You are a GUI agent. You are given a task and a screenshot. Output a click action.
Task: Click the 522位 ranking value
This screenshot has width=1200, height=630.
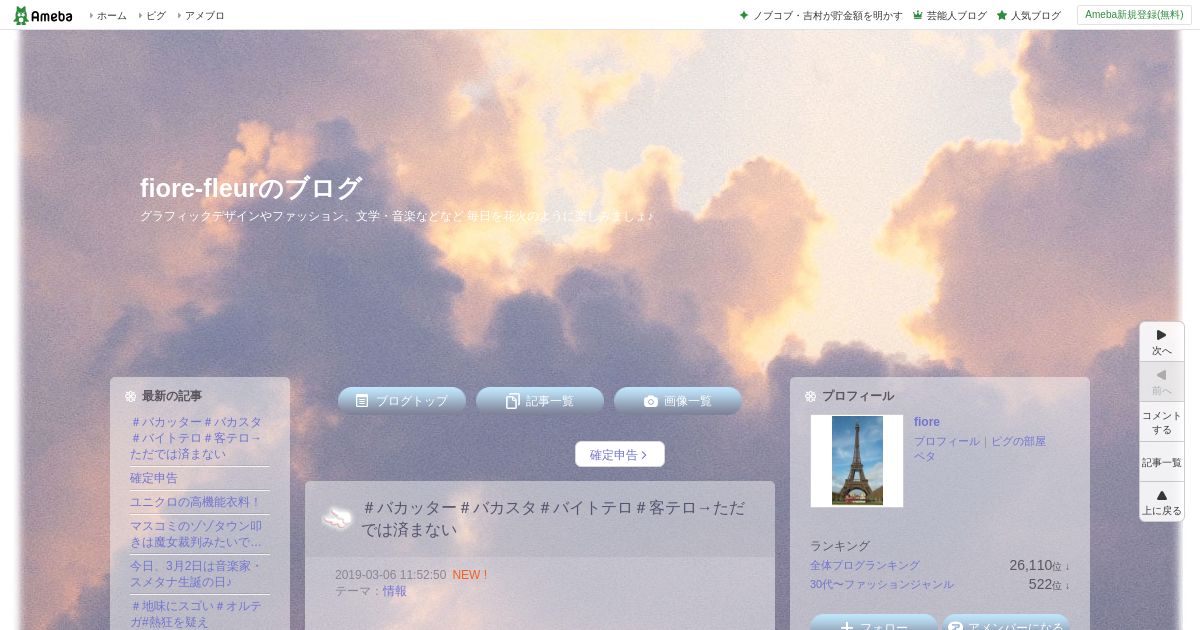click(x=1046, y=584)
